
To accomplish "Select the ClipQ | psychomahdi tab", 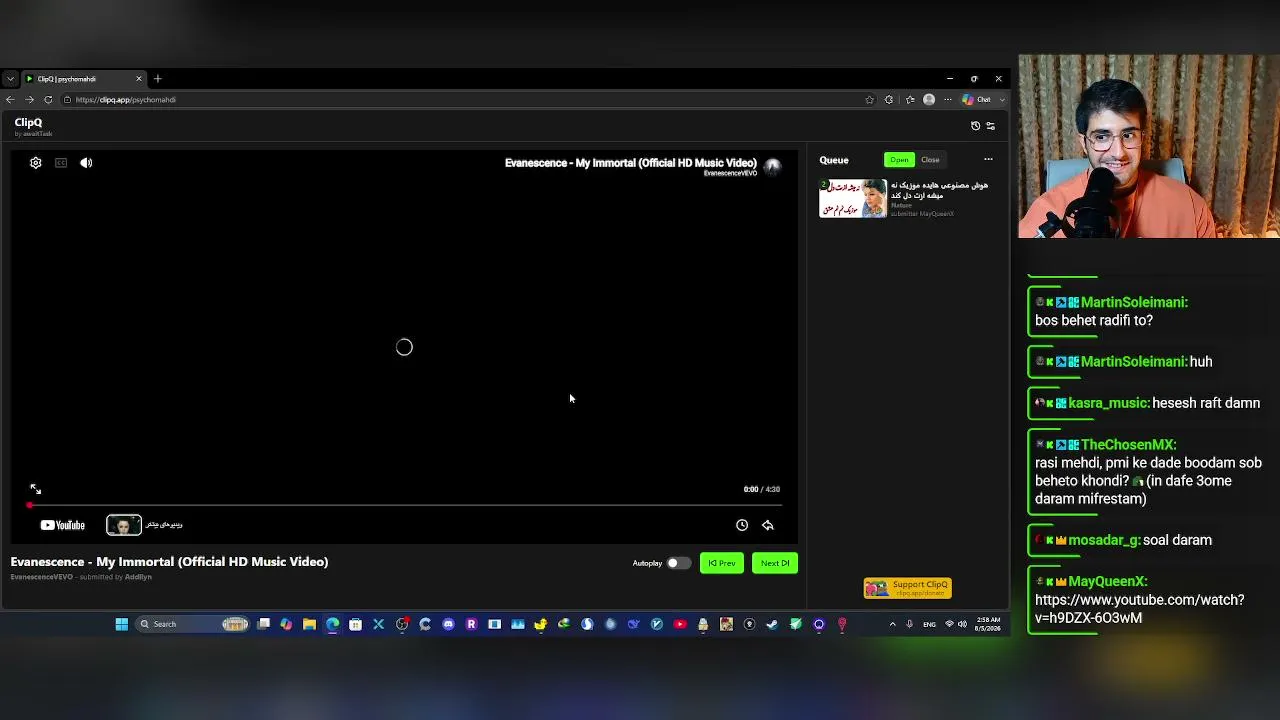I will click(84, 79).
